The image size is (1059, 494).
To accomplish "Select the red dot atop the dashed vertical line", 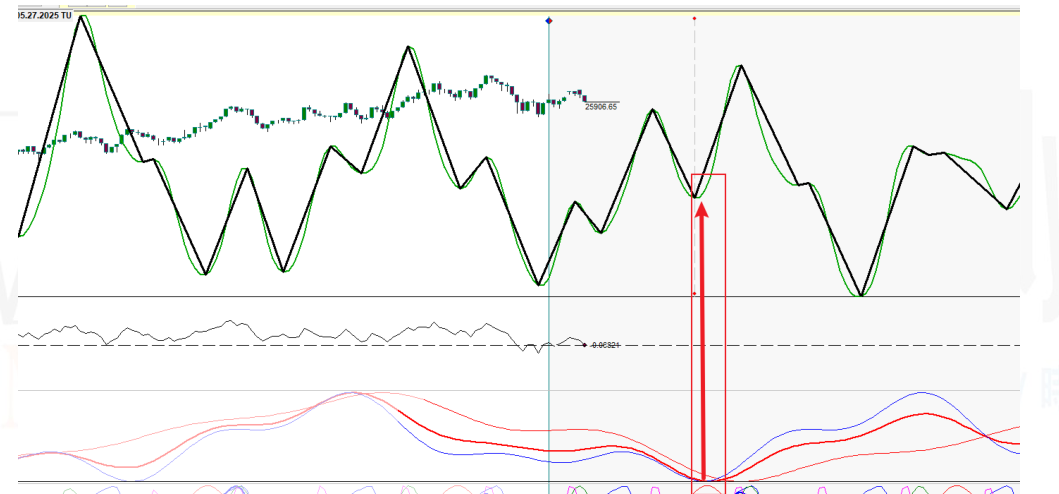I will (x=694, y=18).
